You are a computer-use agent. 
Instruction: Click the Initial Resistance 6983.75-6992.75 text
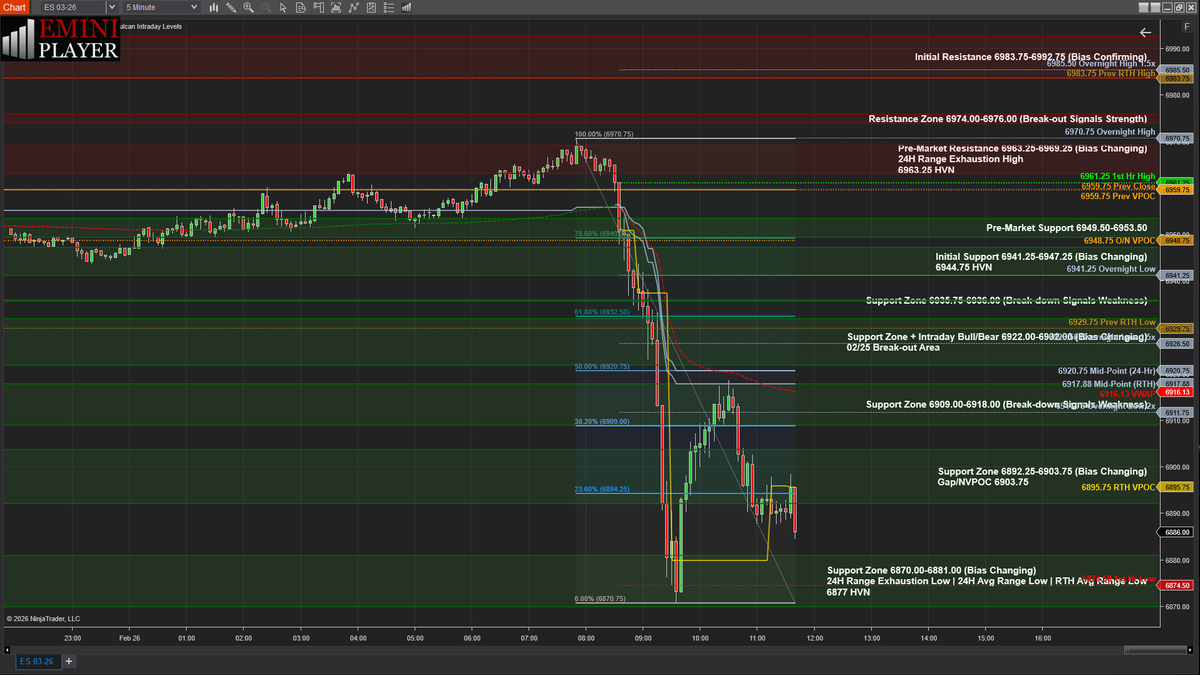pos(1031,57)
